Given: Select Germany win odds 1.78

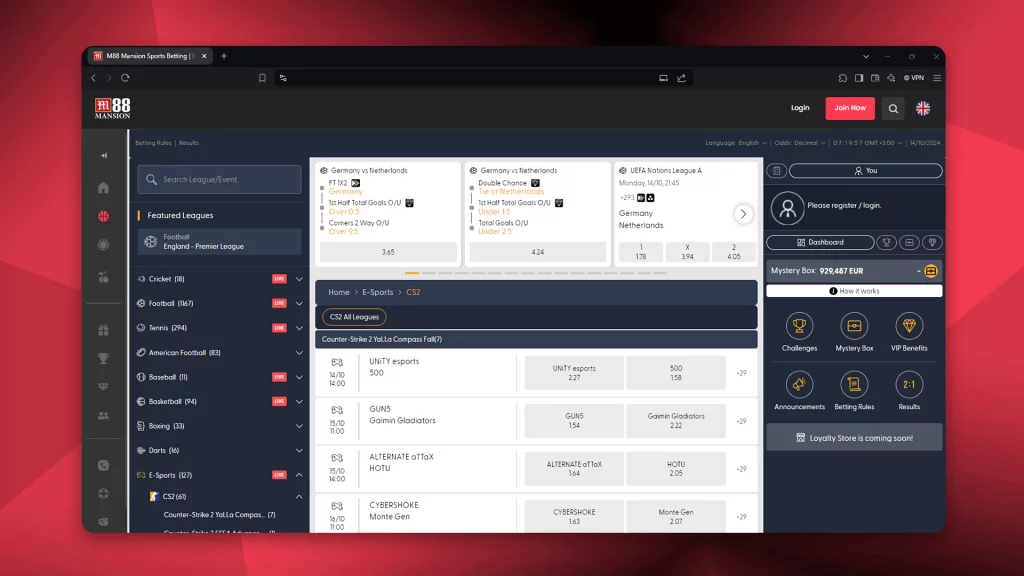Looking at the screenshot, I should coord(641,252).
